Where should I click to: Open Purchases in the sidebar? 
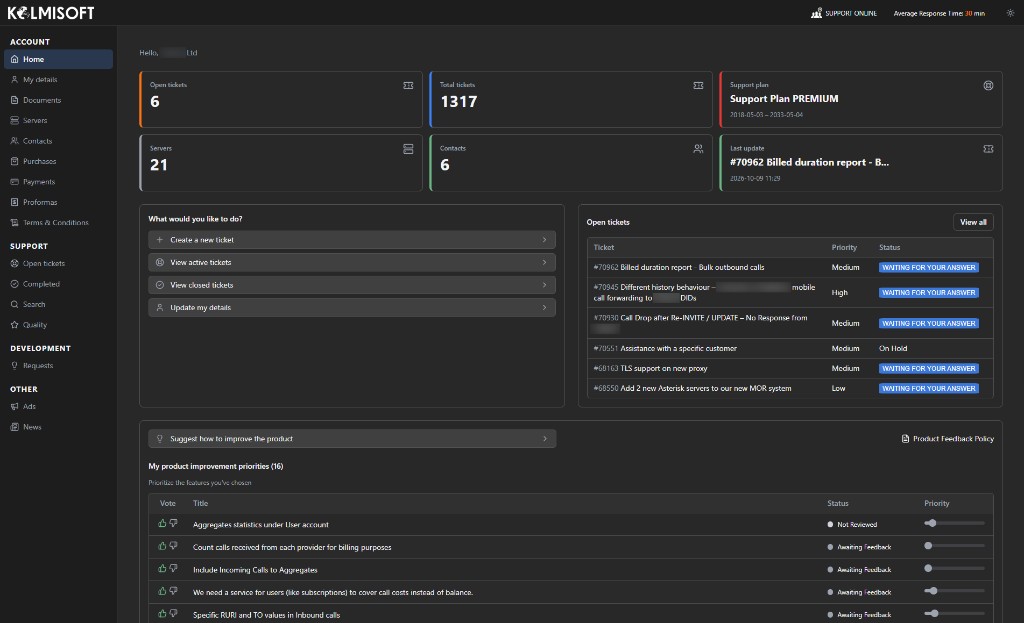[x=58, y=161]
